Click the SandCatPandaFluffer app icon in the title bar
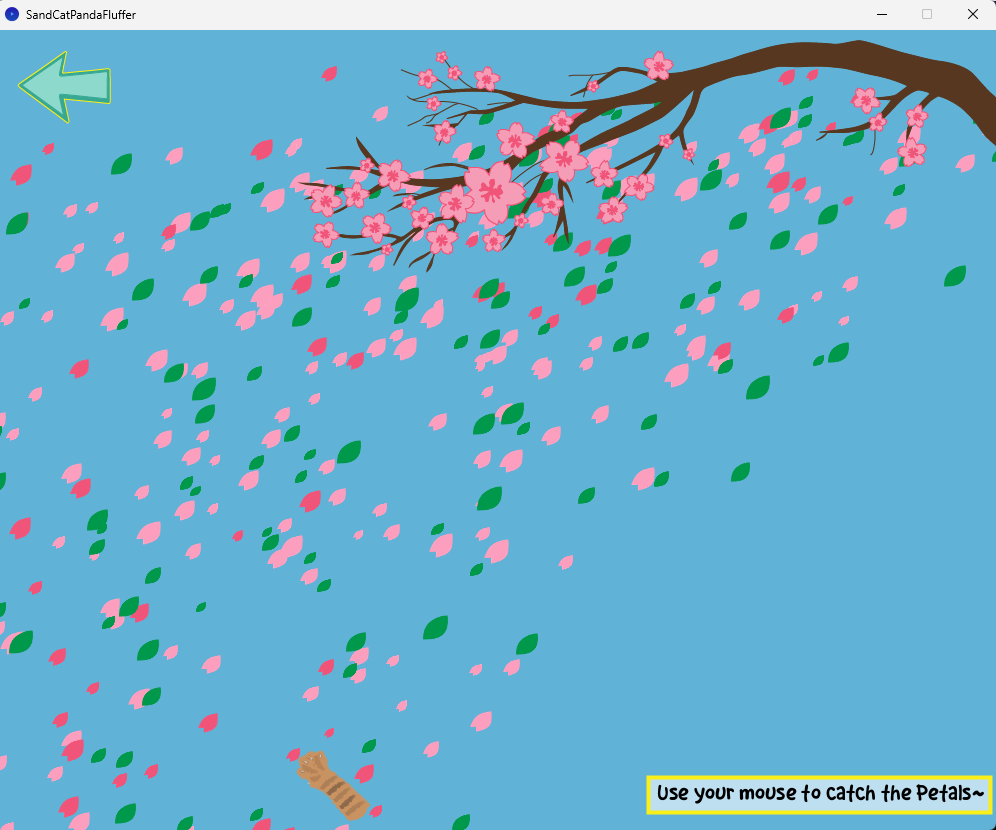 pos(11,14)
